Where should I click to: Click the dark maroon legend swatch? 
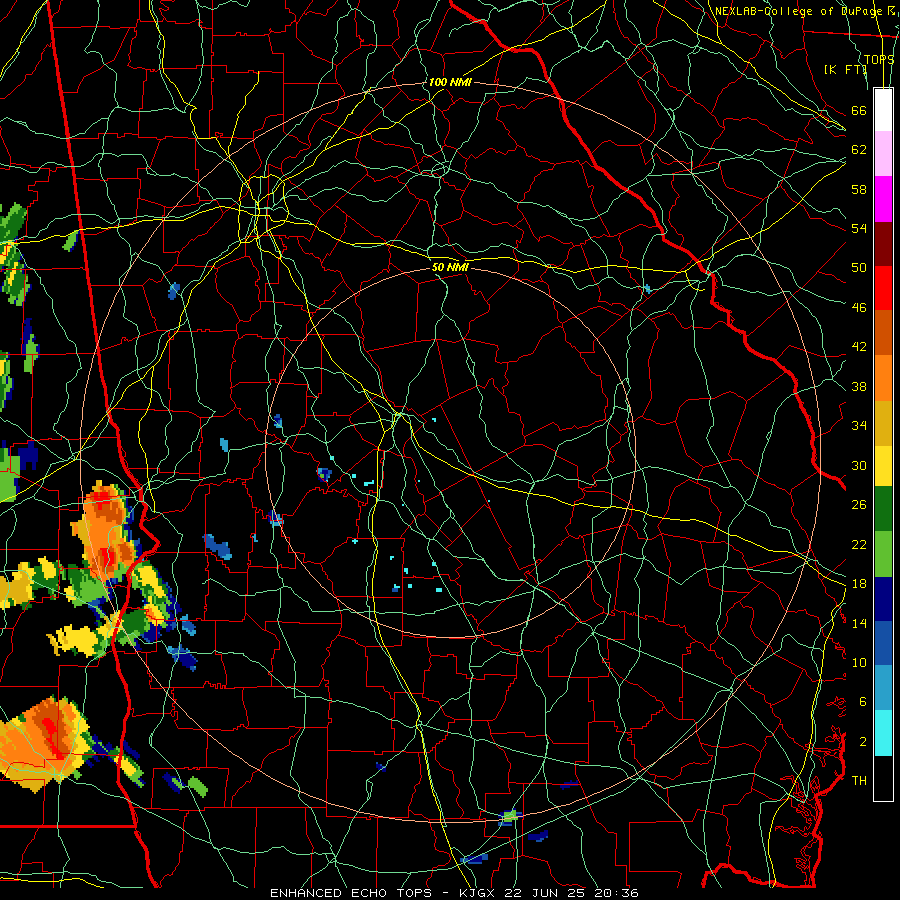(883, 243)
